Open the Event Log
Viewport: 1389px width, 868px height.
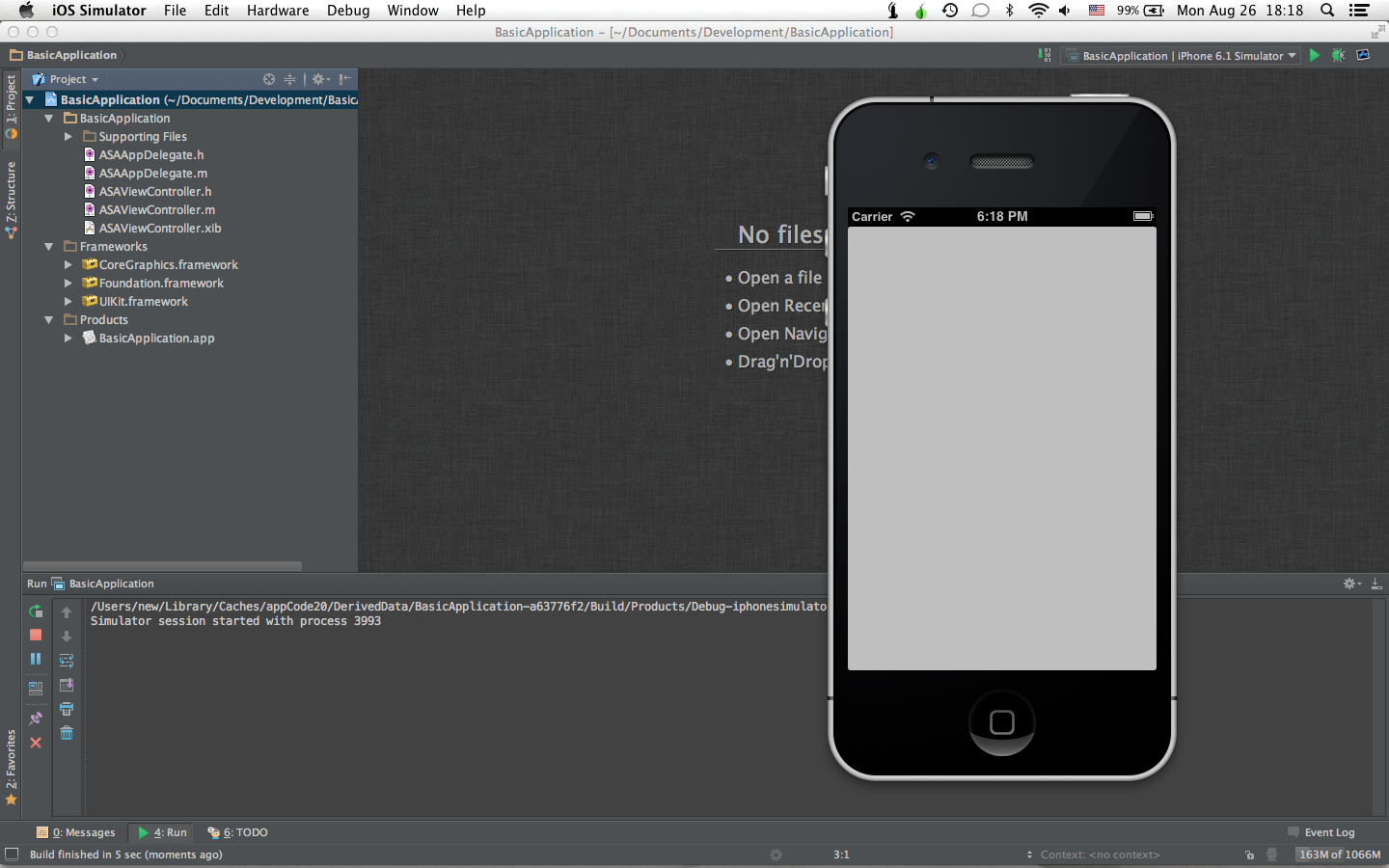[x=1321, y=832]
